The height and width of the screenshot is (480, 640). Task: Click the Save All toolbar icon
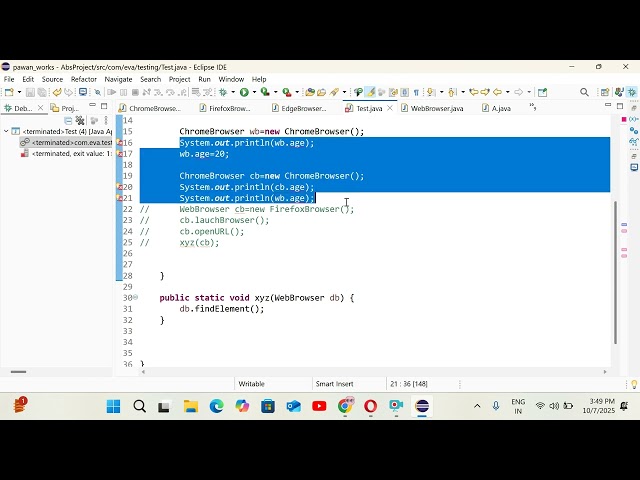42,92
